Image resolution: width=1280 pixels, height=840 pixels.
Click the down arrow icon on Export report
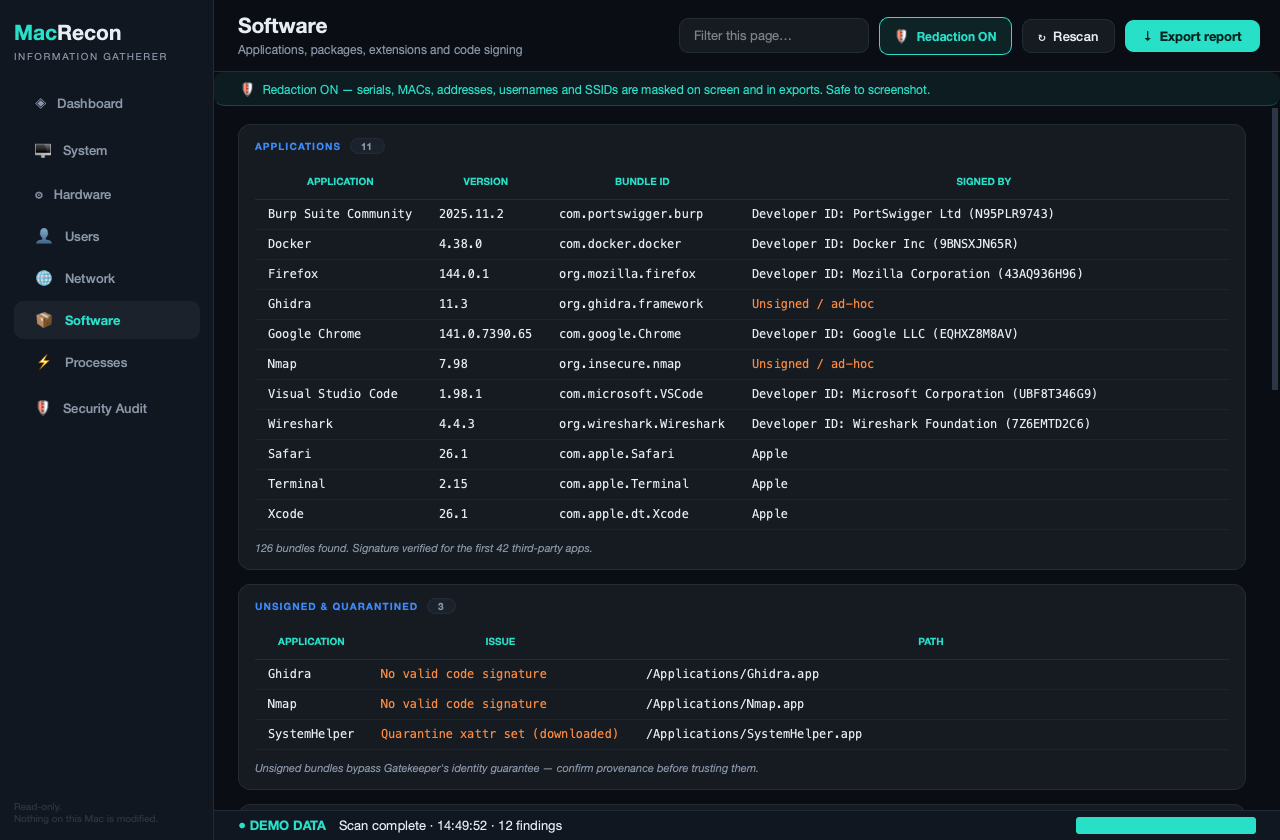1148,36
